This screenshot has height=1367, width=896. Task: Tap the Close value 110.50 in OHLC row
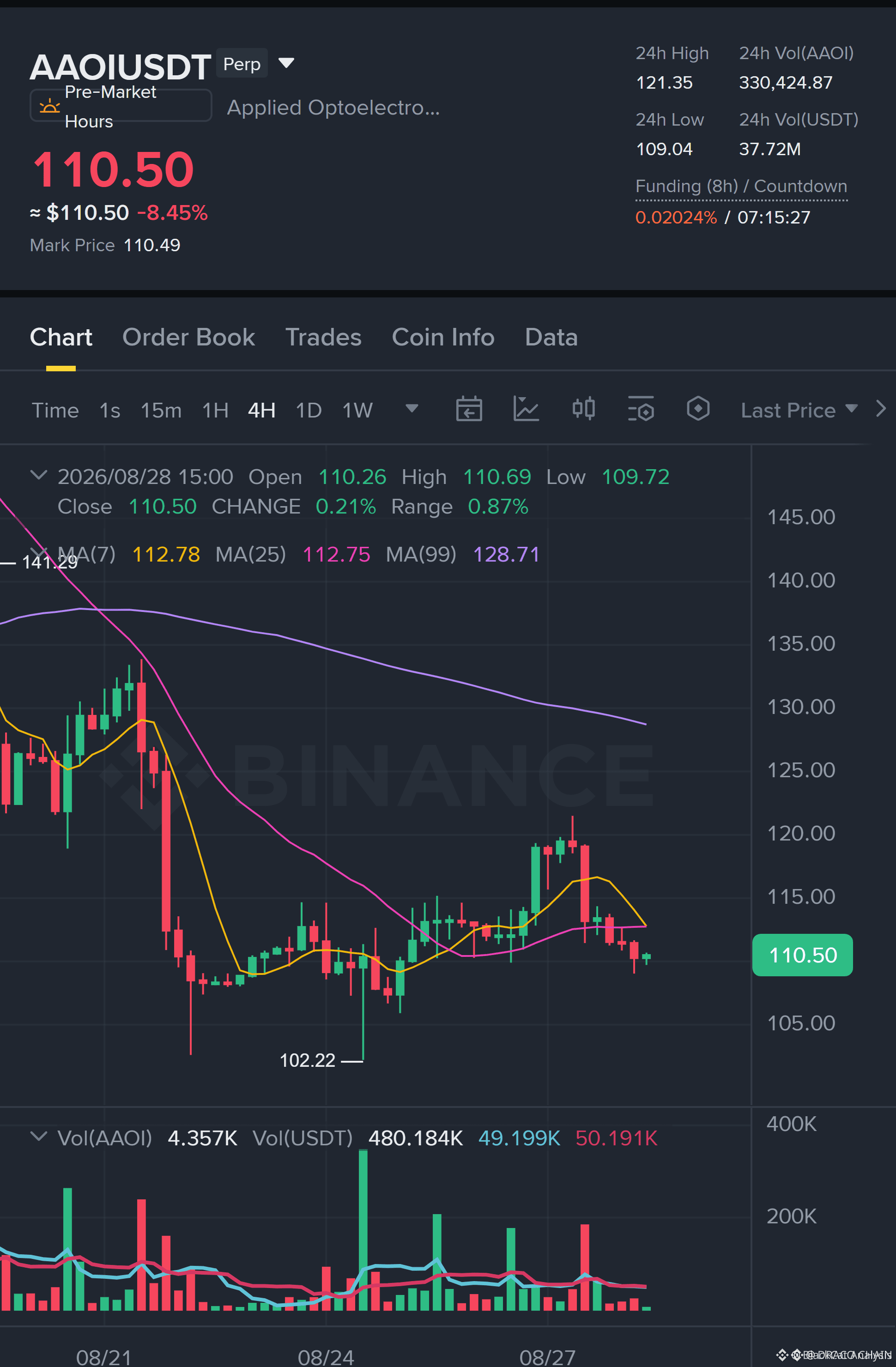(163, 507)
